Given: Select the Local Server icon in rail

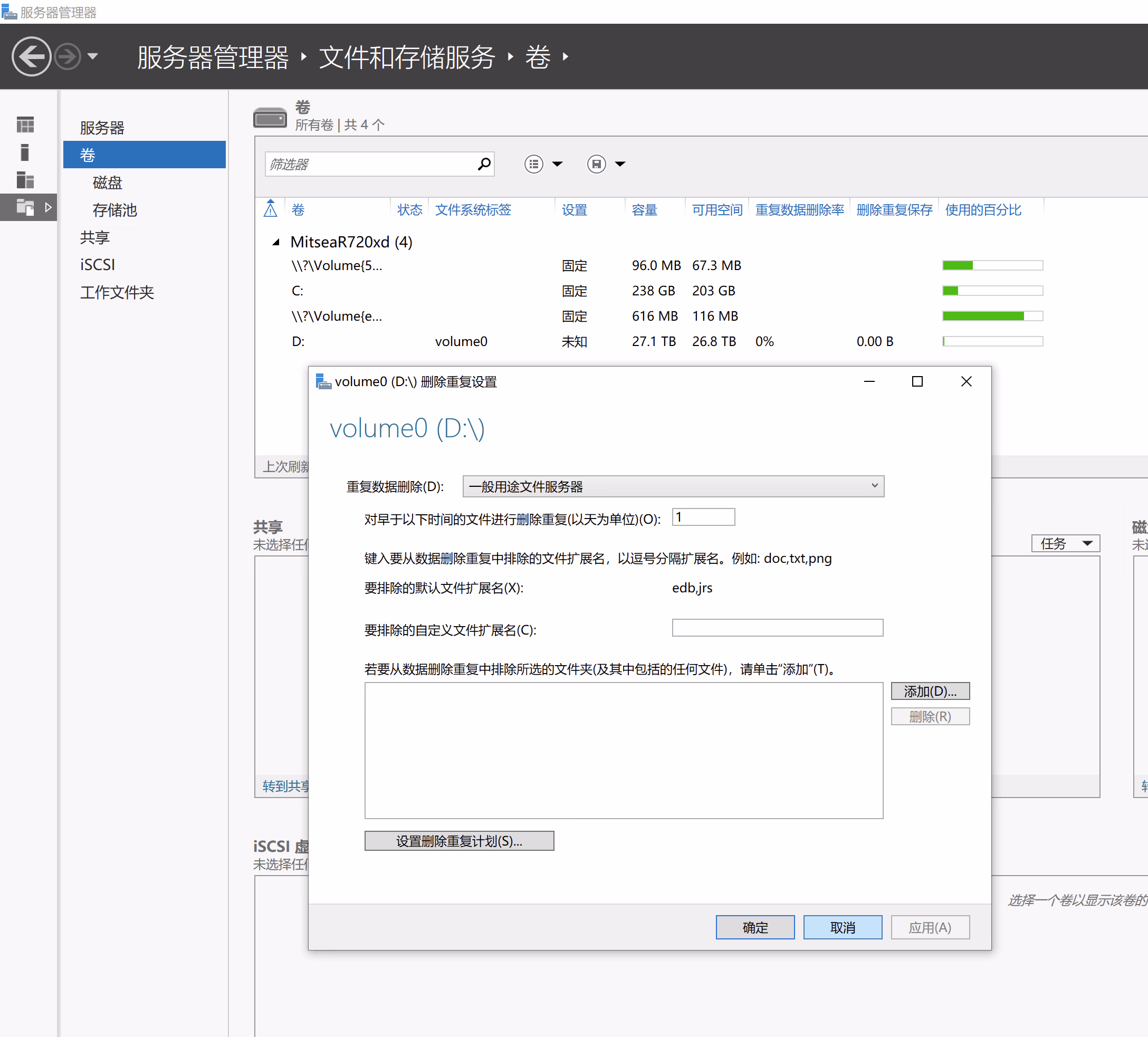Looking at the screenshot, I should coord(25,152).
